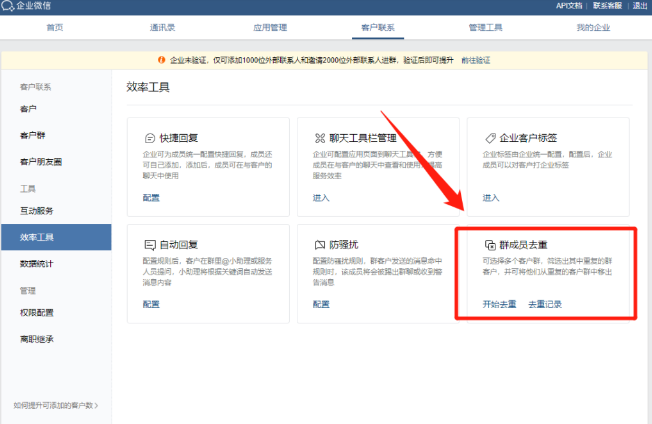
Task: Click the 企业客户标签 tag icon
Action: [490, 138]
